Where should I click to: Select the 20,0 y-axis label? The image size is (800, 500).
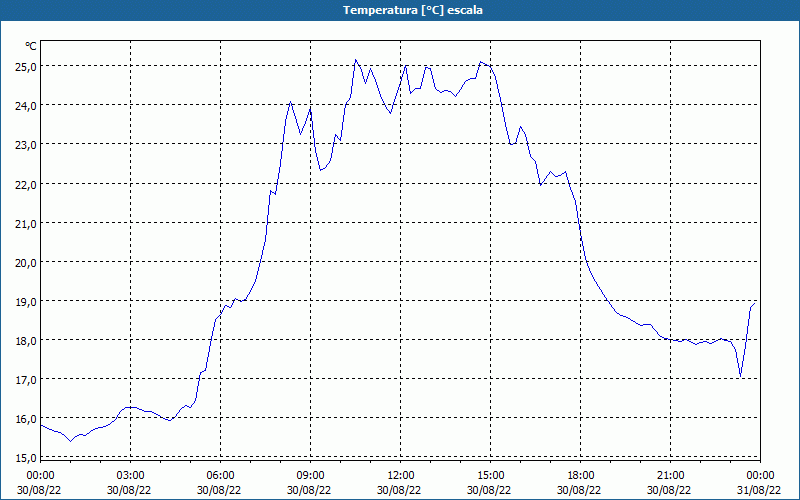click(26, 263)
